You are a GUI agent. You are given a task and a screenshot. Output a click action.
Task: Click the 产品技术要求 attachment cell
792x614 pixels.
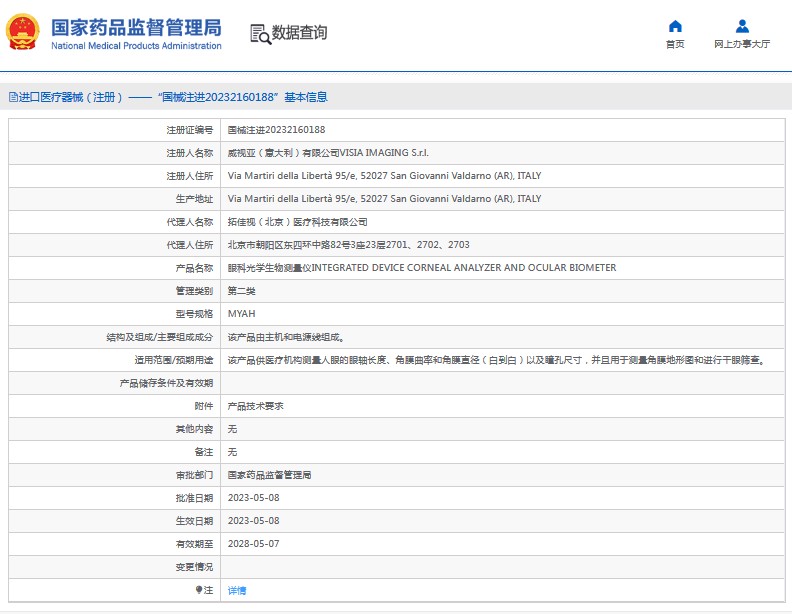tap(255, 406)
